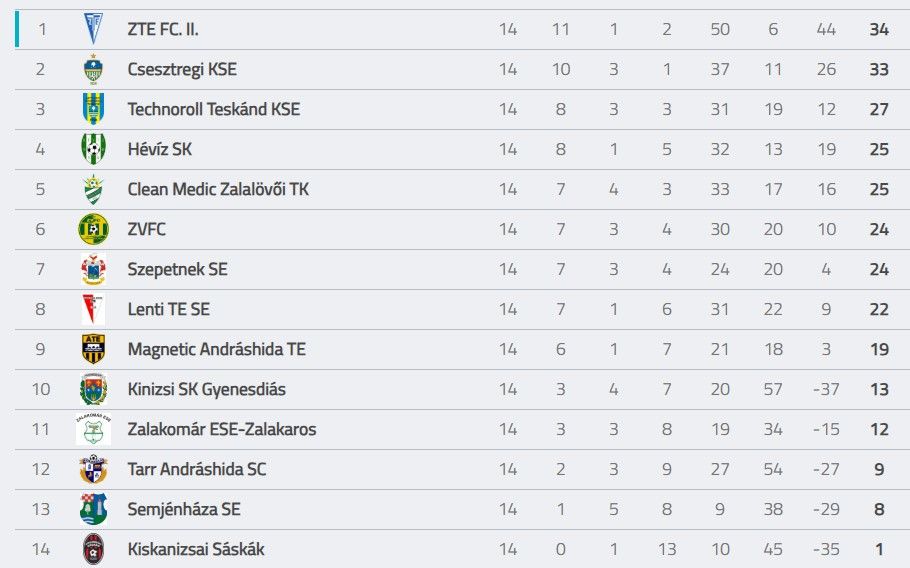
Task: Click the Semjénháza SE crest
Action: 93,509
